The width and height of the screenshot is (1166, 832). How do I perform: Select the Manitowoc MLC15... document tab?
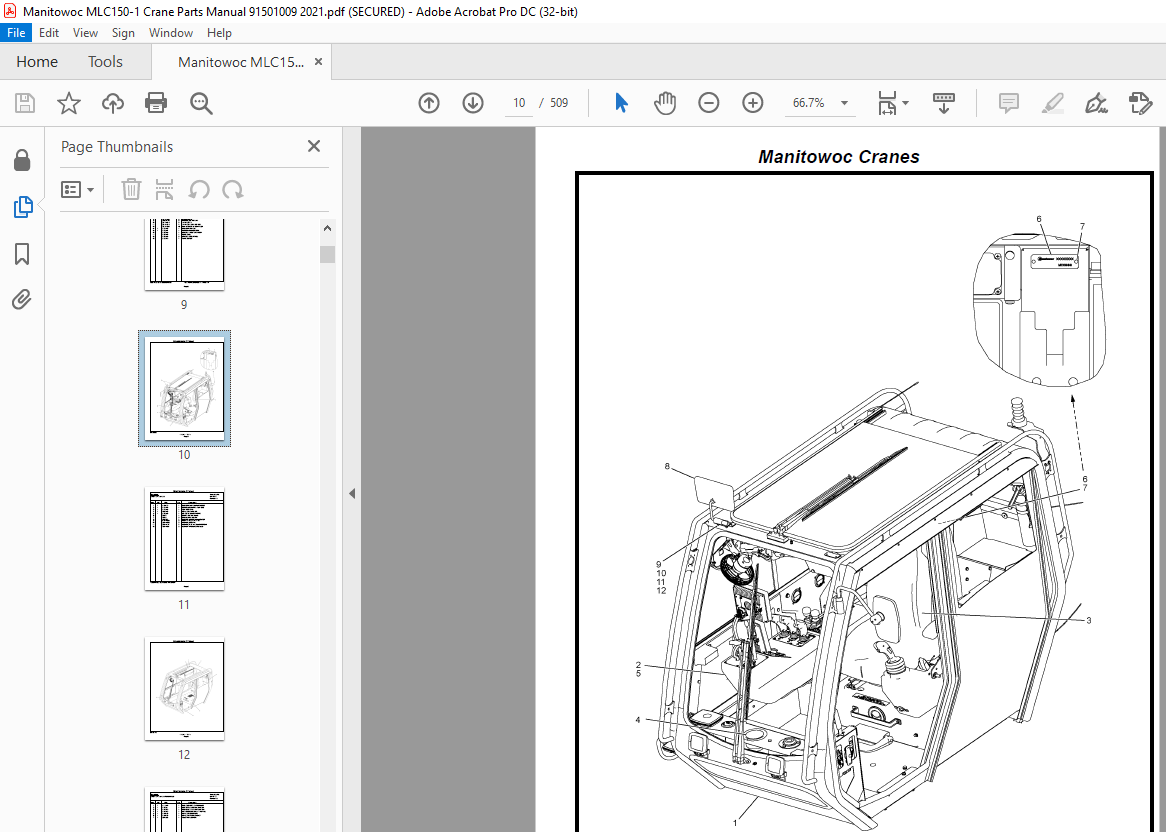pyautogui.click(x=240, y=62)
